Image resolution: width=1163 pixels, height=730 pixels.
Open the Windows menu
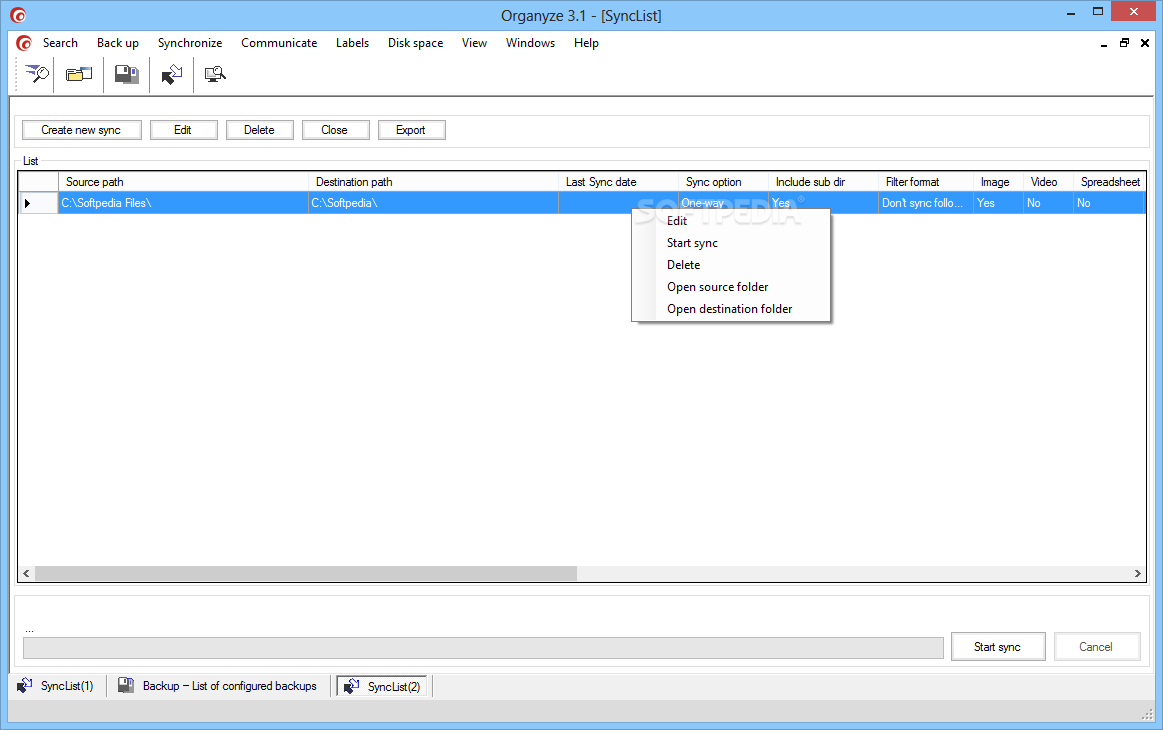[x=530, y=43]
